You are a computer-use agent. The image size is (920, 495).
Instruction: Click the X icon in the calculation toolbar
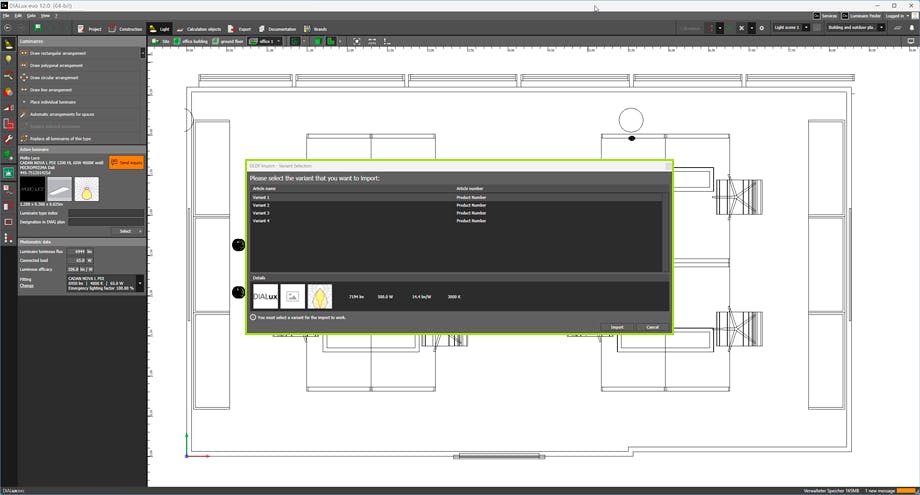pos(741,28)
